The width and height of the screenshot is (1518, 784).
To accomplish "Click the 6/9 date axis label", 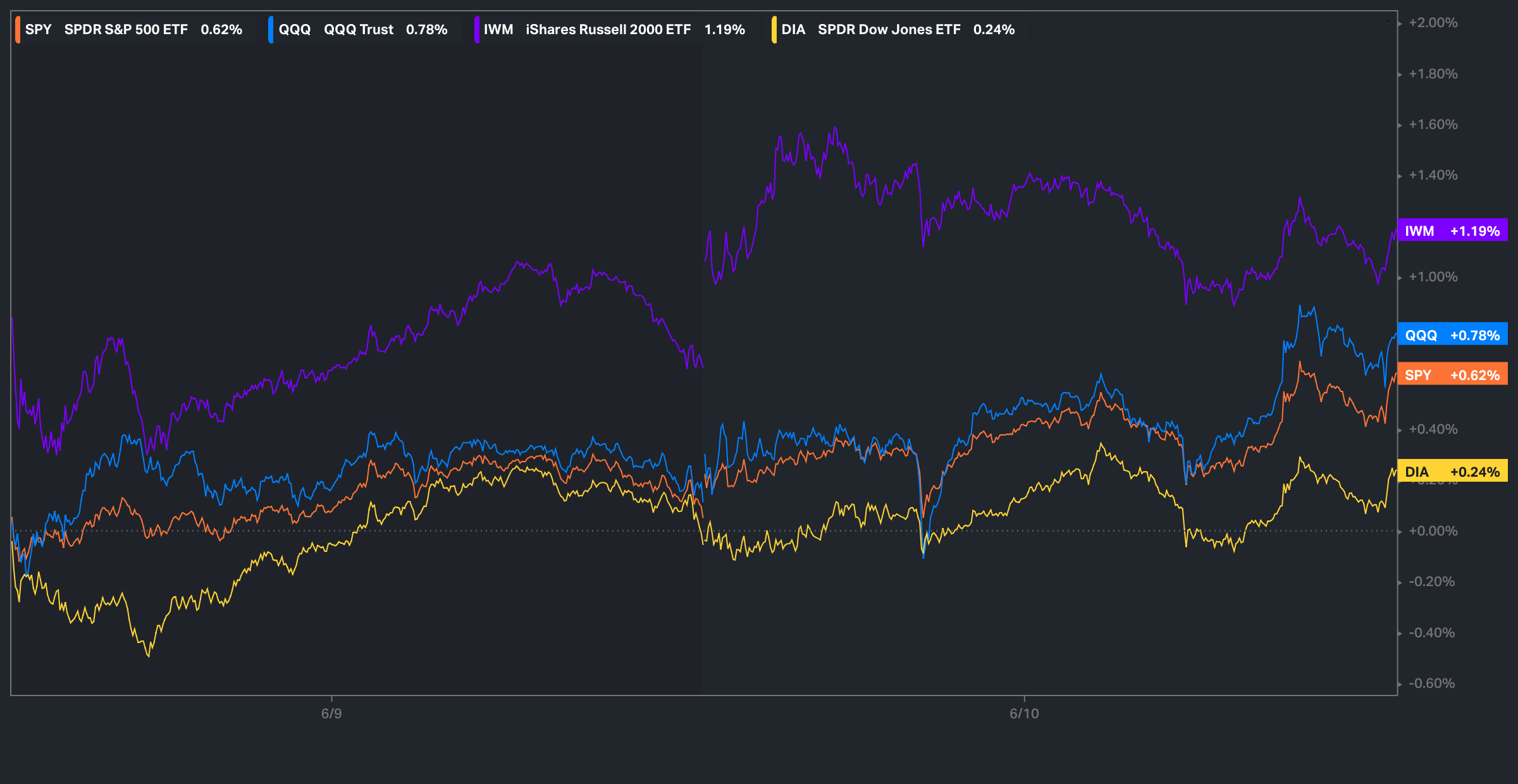I will (331, 714).
